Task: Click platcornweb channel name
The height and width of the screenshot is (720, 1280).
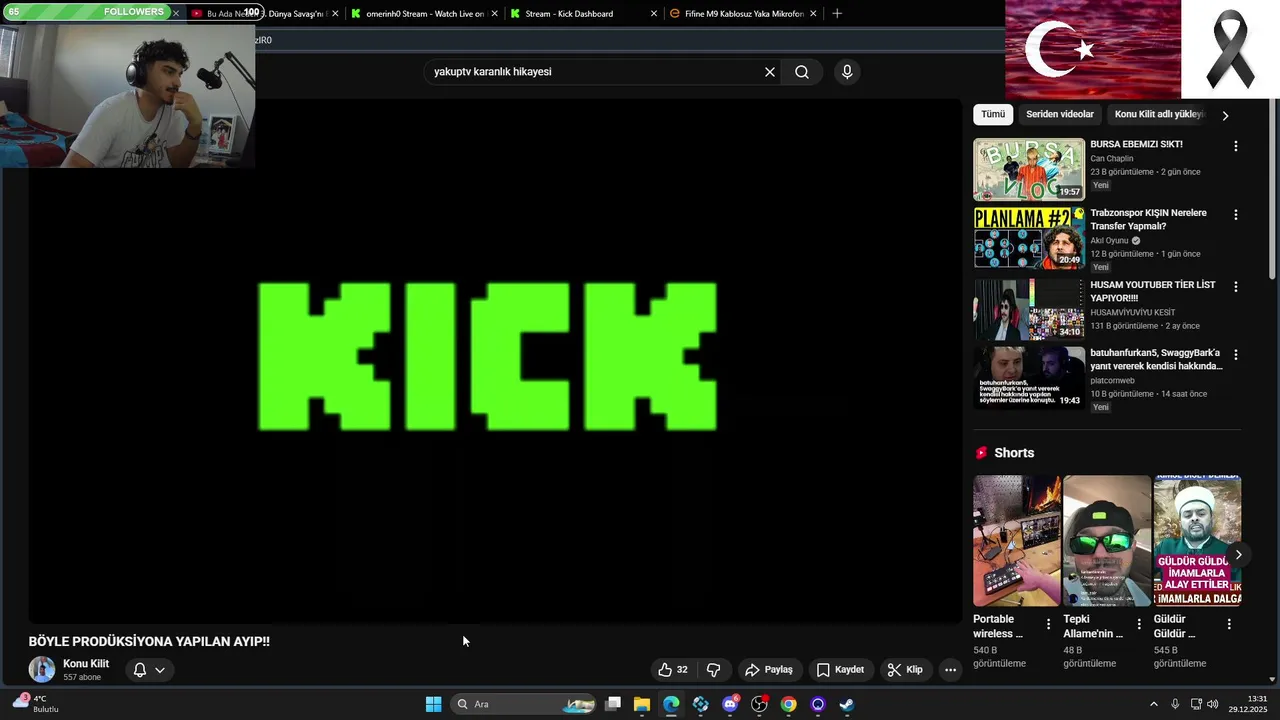Action: click(1112, 381)
